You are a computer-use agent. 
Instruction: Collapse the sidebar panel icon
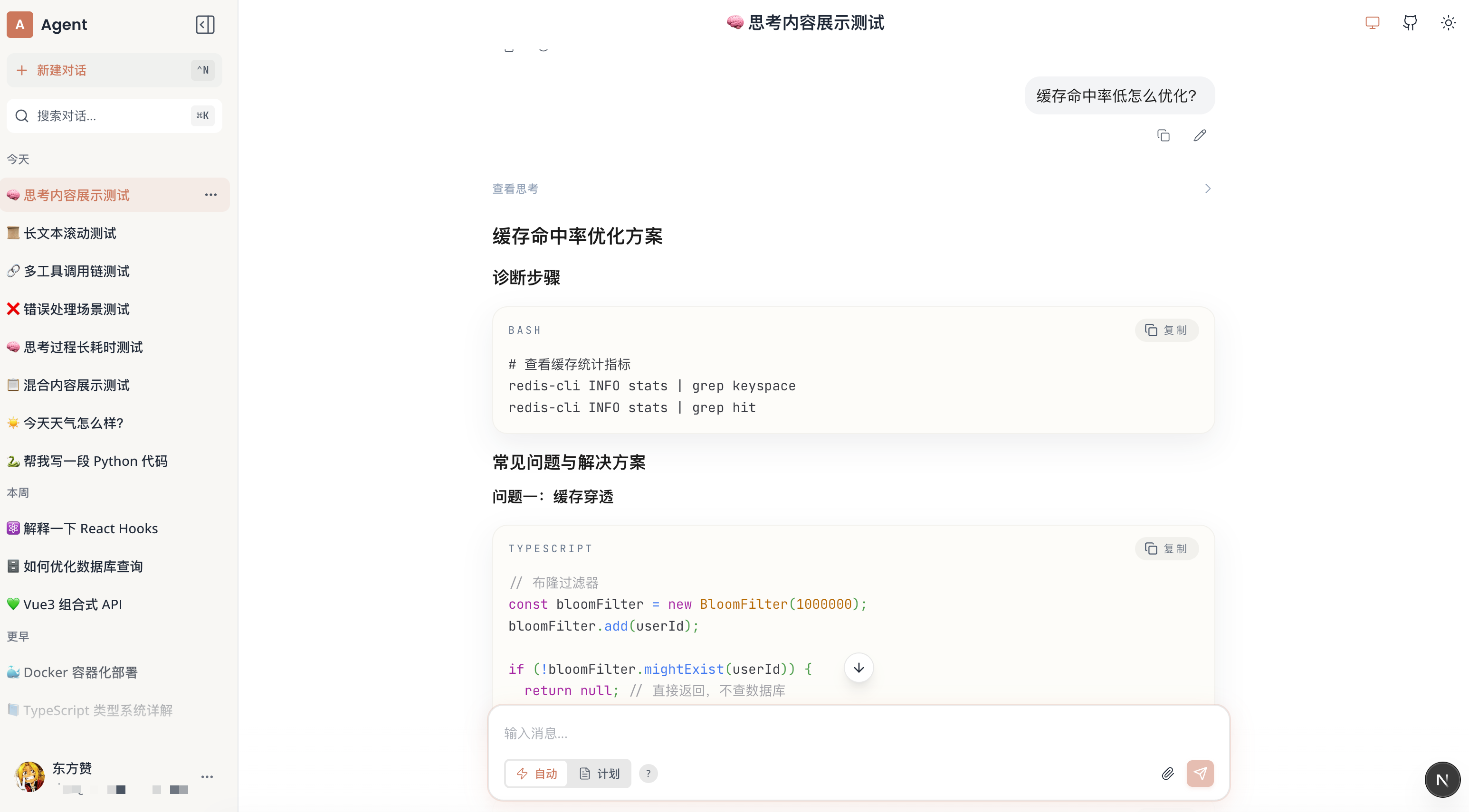click(205, 25)
